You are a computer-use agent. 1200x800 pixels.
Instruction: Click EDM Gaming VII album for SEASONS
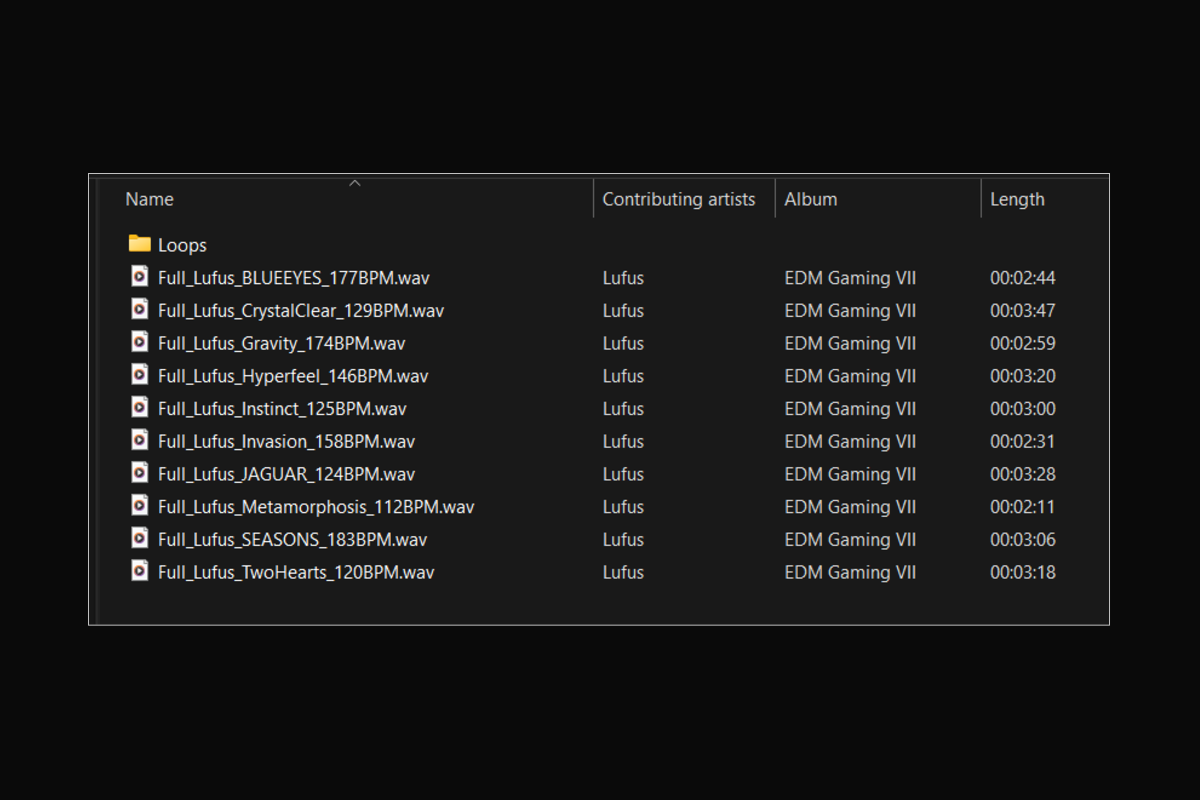(x=850, y=540)
